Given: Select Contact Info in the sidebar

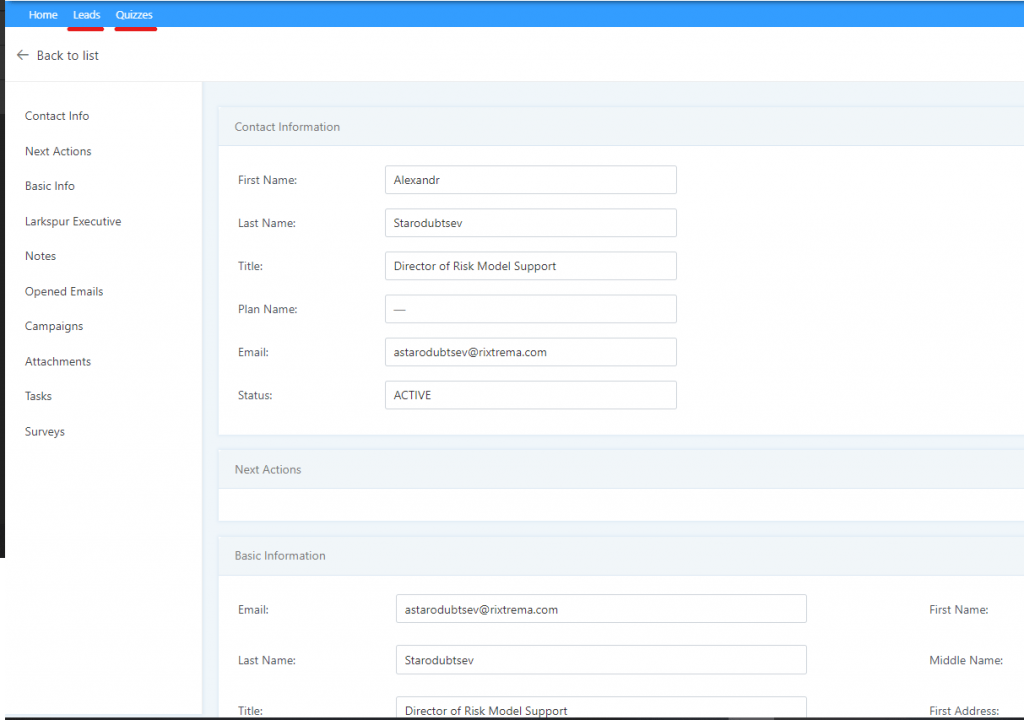Looking at the screenshot, I should click(x=57, y=116).
